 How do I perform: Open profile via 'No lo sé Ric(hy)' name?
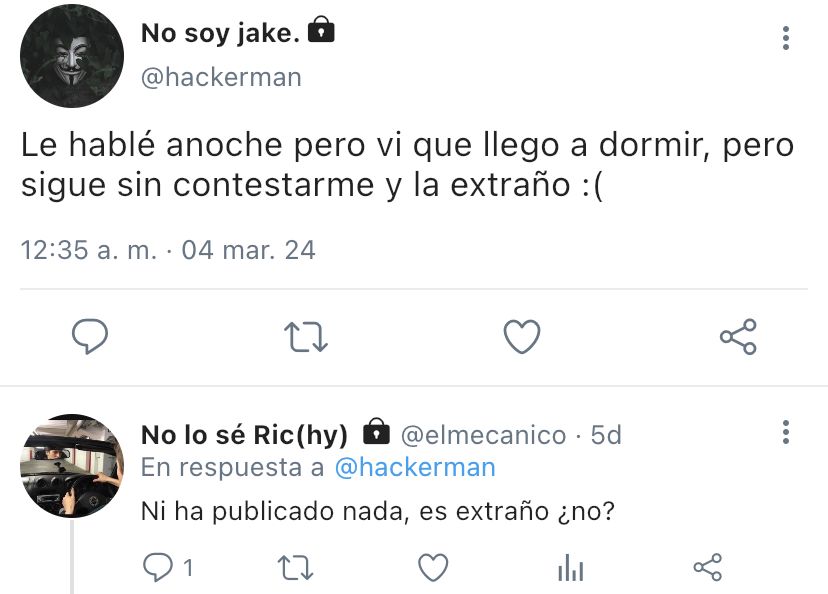pos(244,435)
